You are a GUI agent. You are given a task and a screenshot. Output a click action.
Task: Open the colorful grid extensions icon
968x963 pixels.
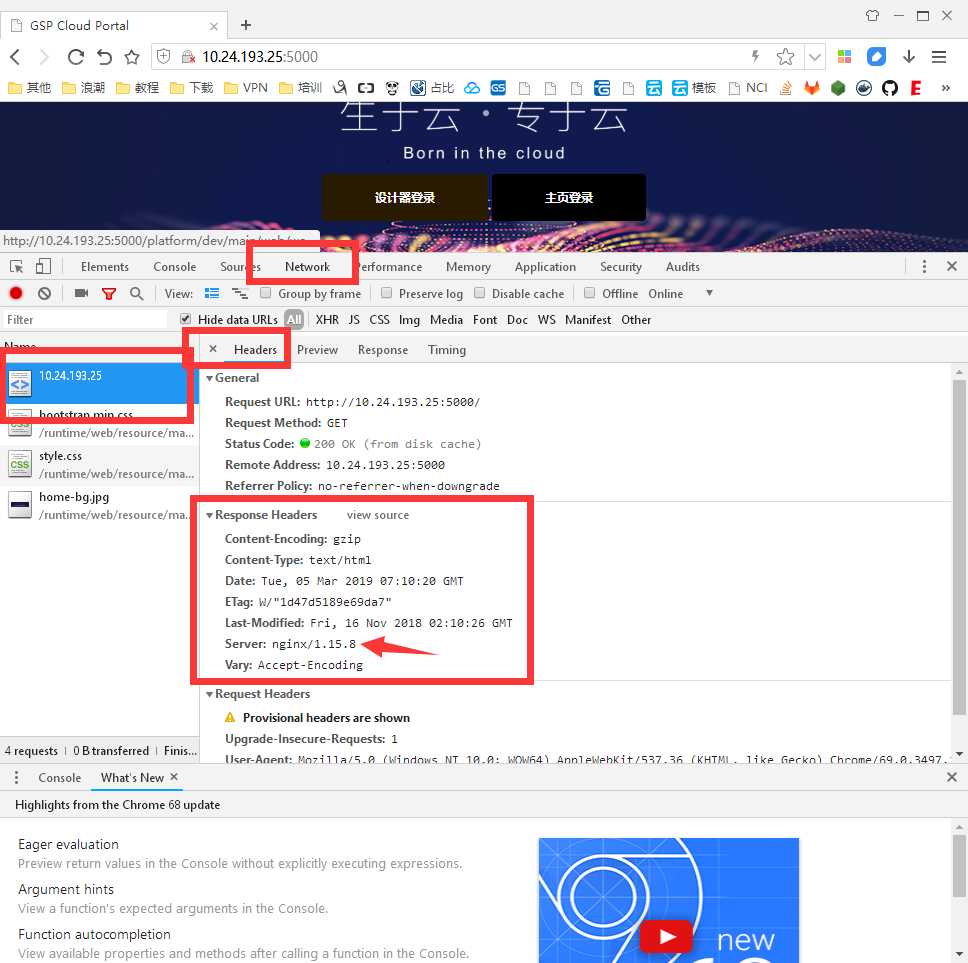tap(844, 57)
